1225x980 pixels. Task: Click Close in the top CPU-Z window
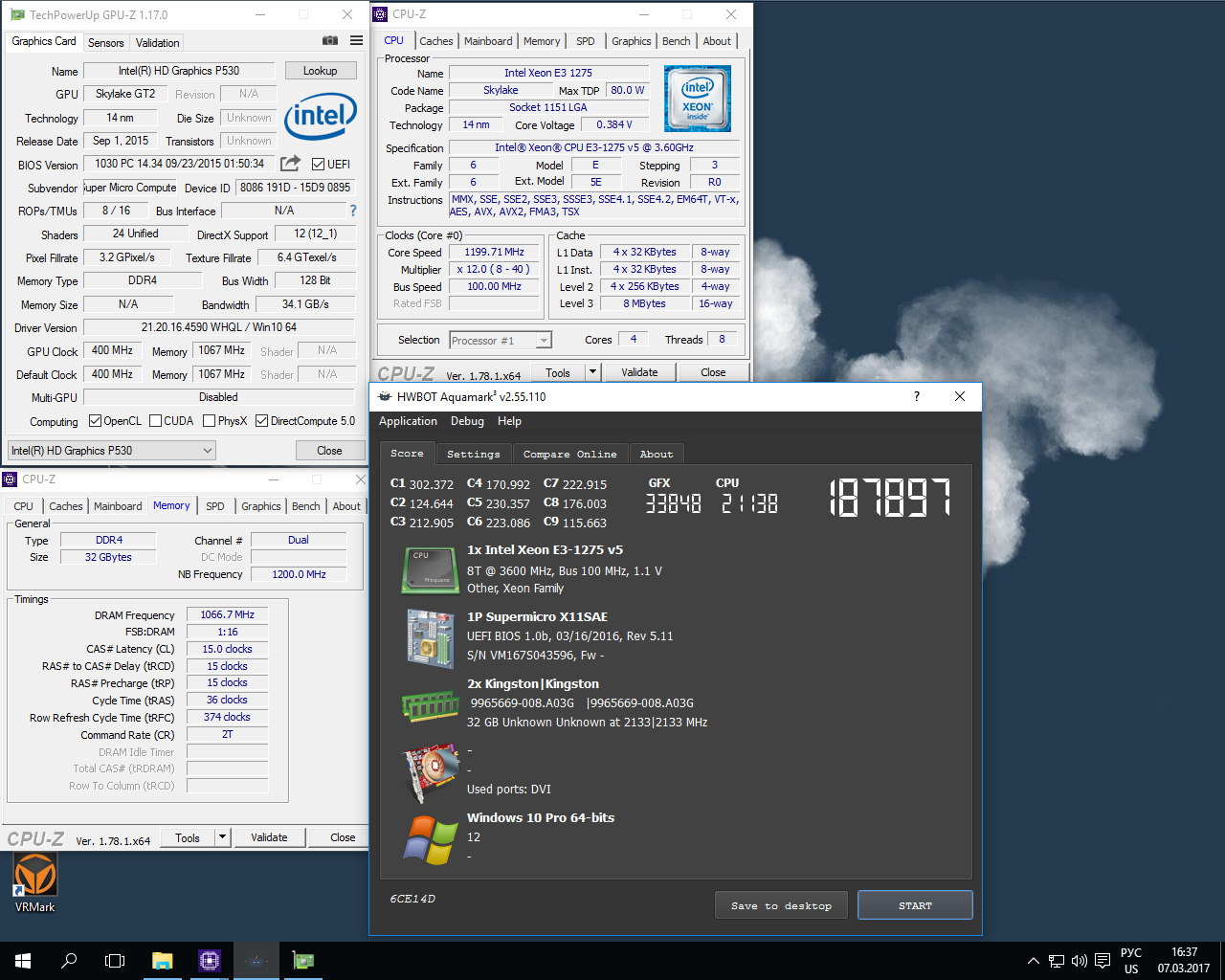coord(713,372)
